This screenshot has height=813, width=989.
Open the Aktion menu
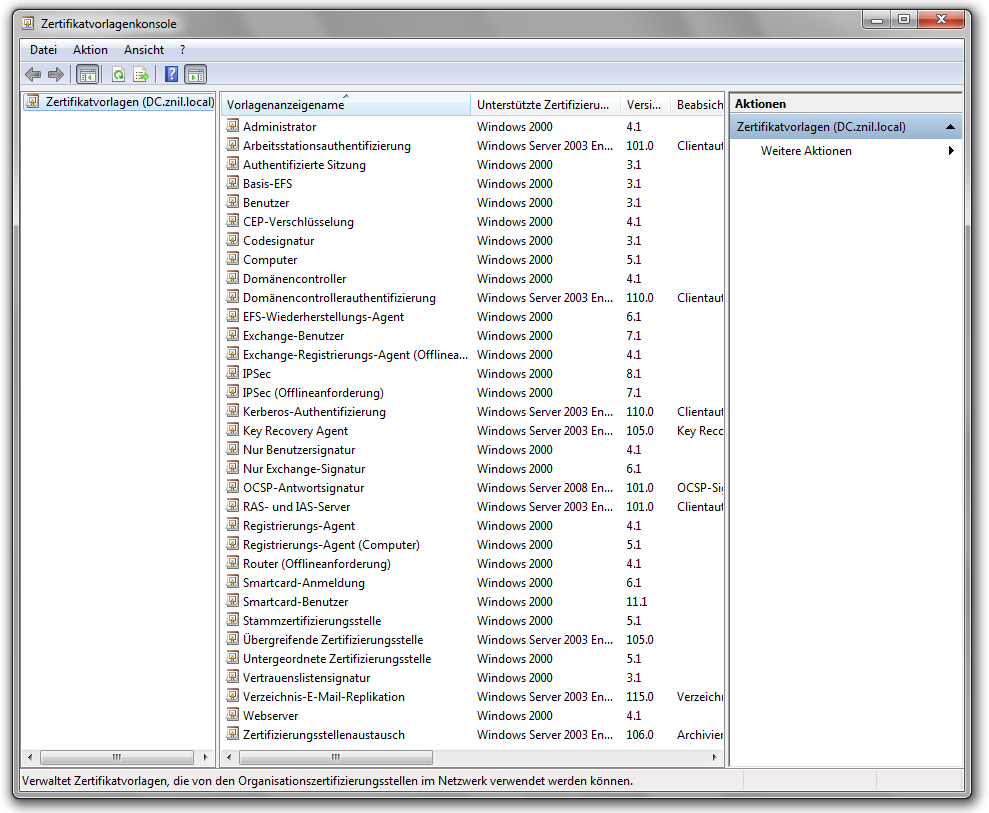pyautogui.click(x=90, y=49)
